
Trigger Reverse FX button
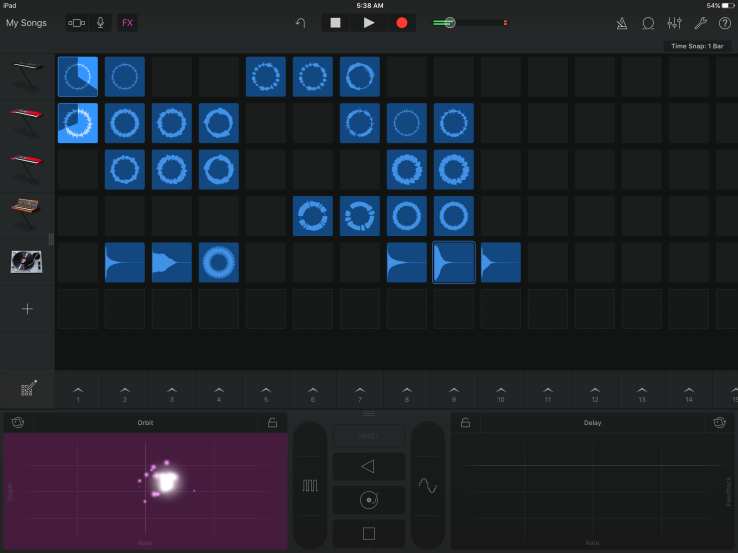(x=369, y=466)
